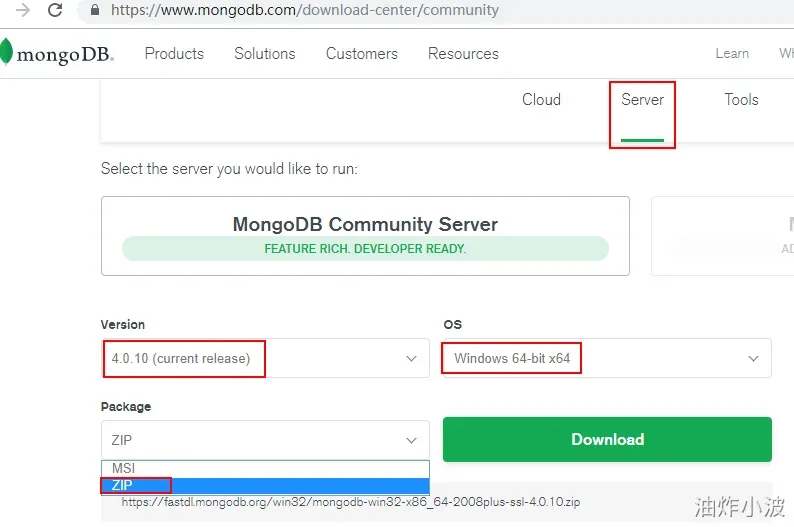Click the padlock site security icon
The width and height of the screenshot is (794, 527).
click(x=95, y=10)
